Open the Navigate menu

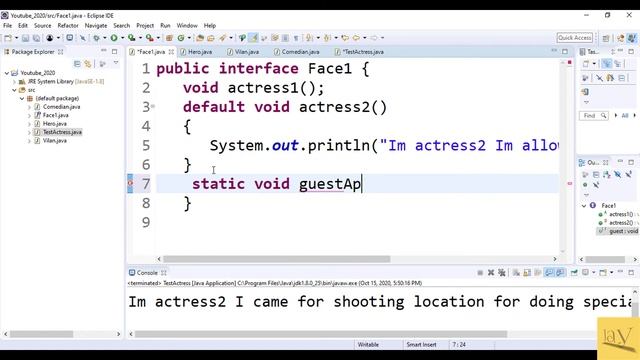[96, 25]
